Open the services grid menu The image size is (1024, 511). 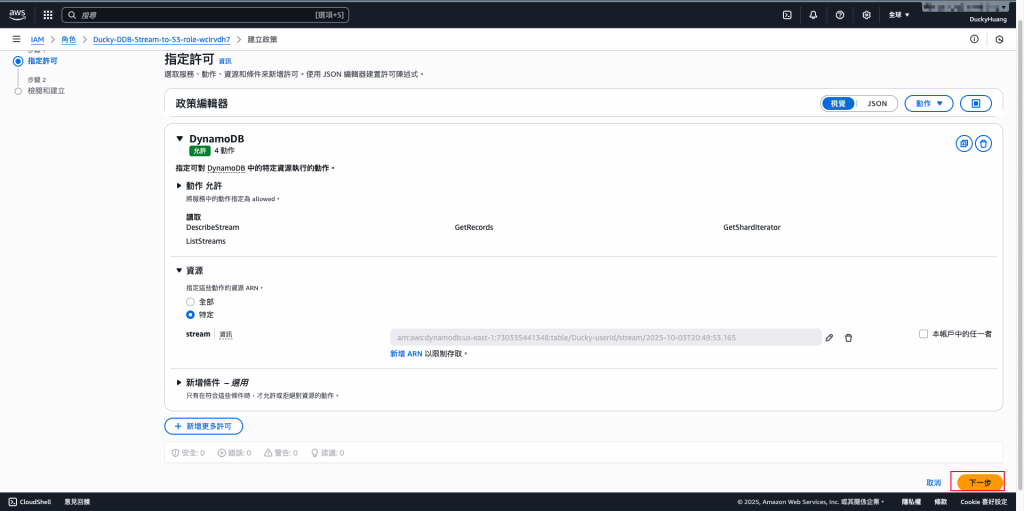(x=48, y=14)
